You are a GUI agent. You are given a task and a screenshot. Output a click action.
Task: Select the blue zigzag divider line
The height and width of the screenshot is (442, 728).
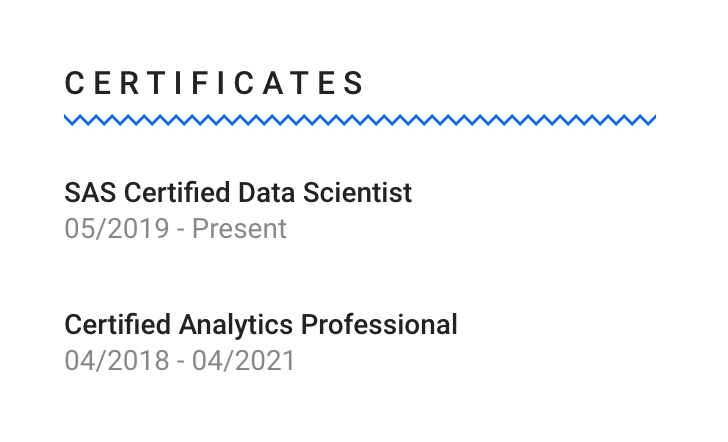(x=360, y=120)
